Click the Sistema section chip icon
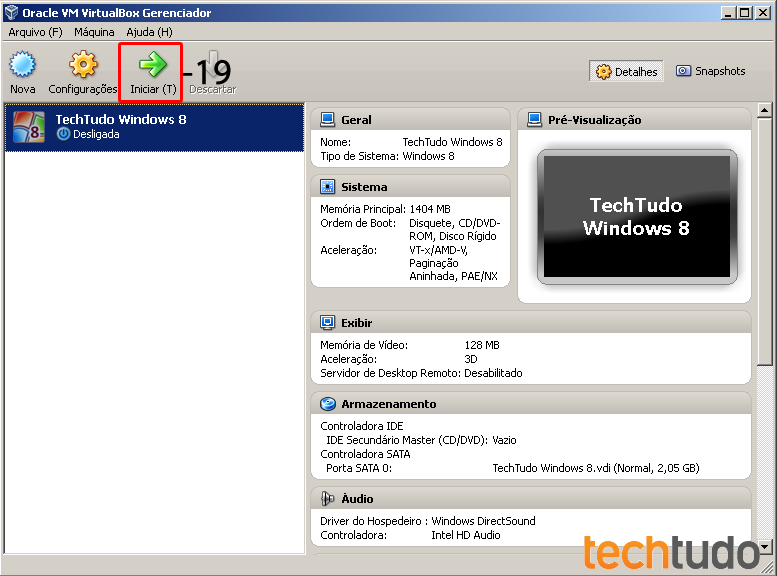The width and height of the screenshot is (777, 576). (328, 187)
